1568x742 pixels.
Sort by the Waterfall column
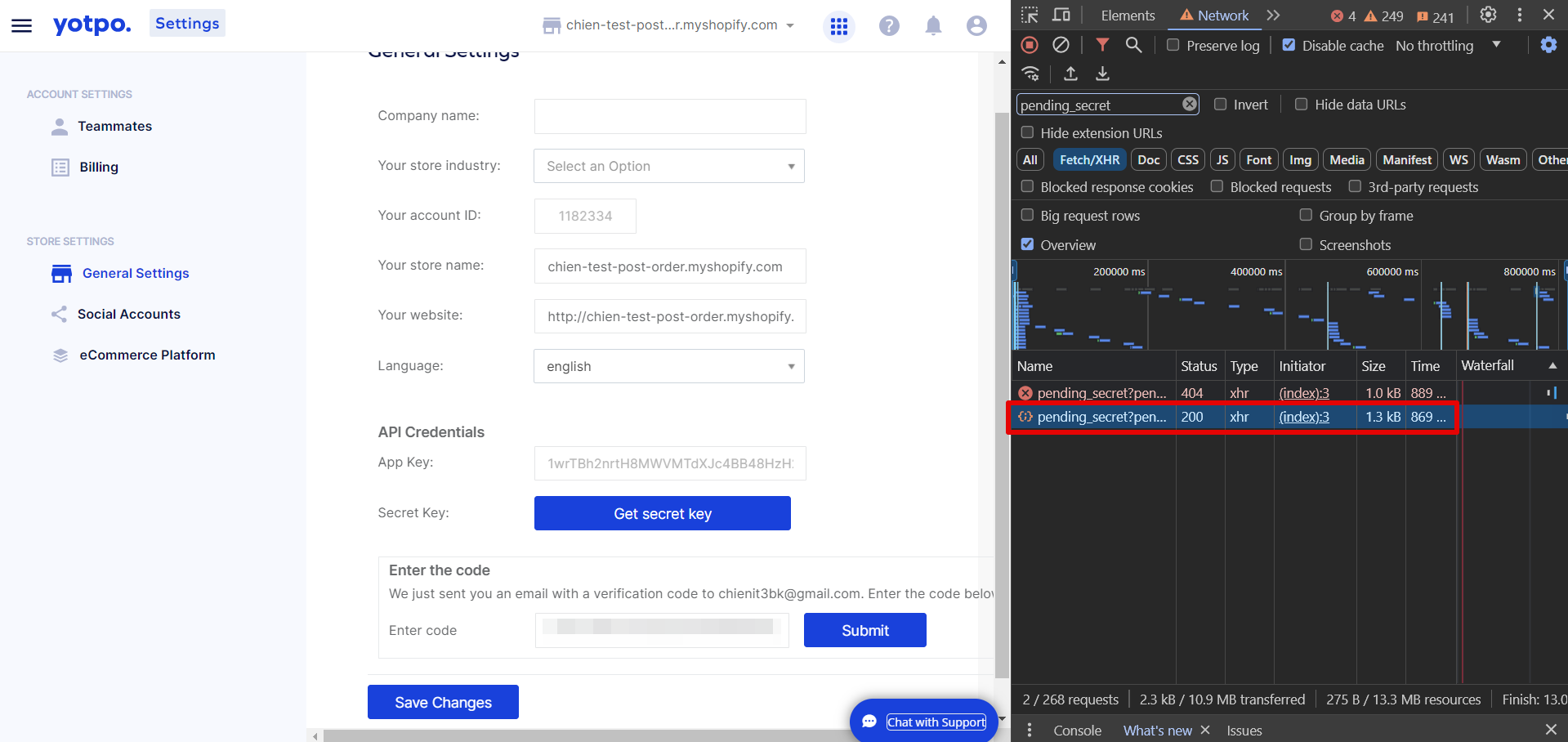coord(1509,365)
